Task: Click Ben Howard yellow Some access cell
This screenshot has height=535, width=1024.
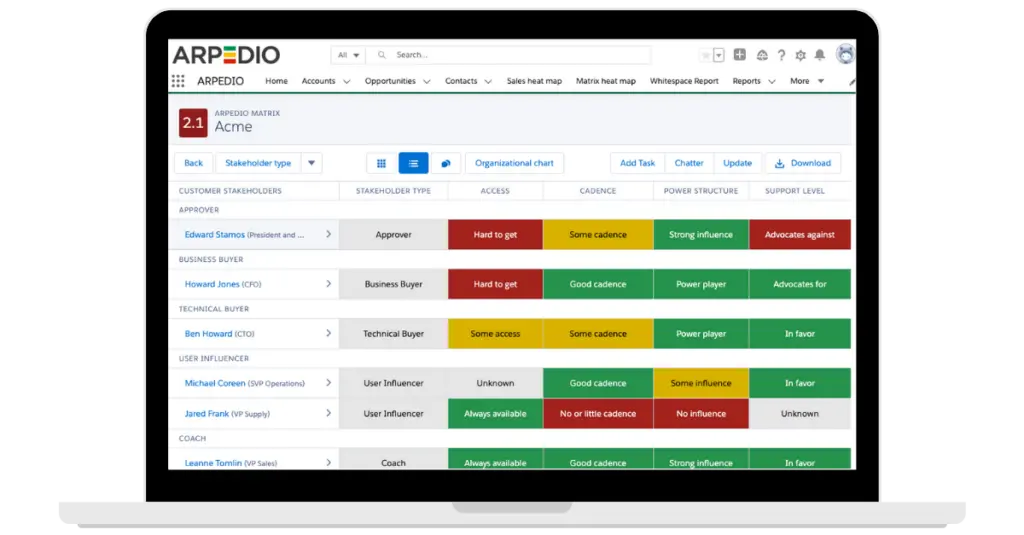Action: tap(495, 334)
